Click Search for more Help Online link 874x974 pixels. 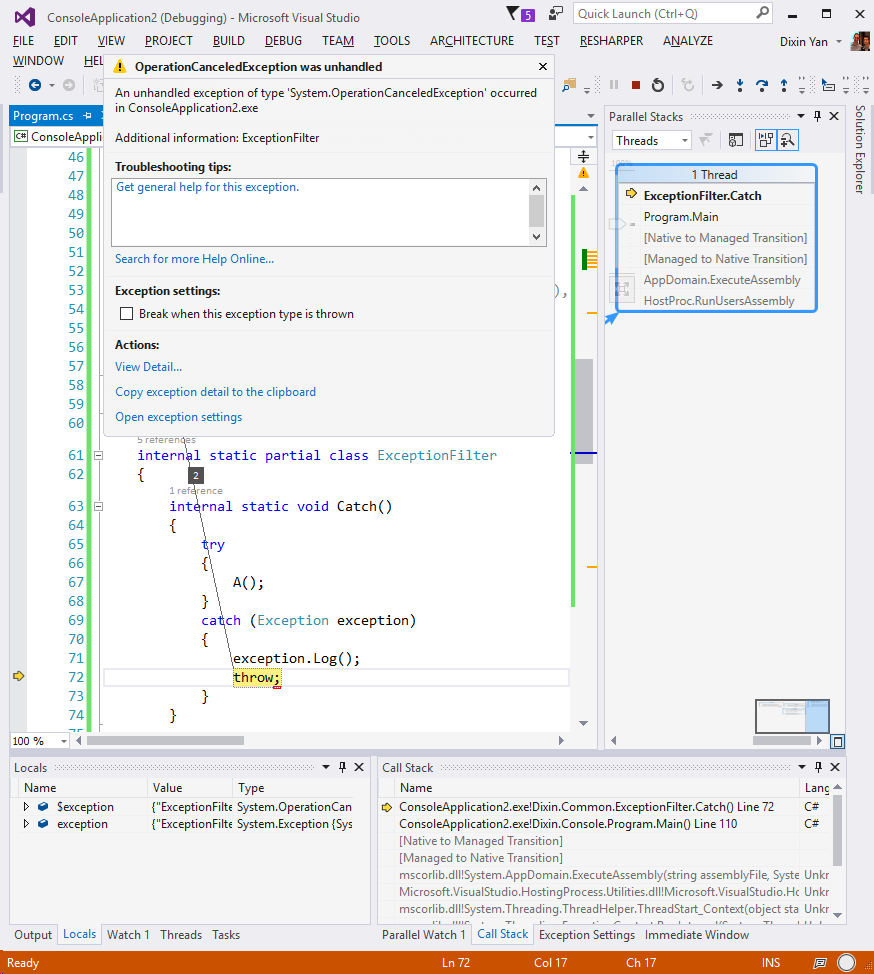[x=194, y=259]
